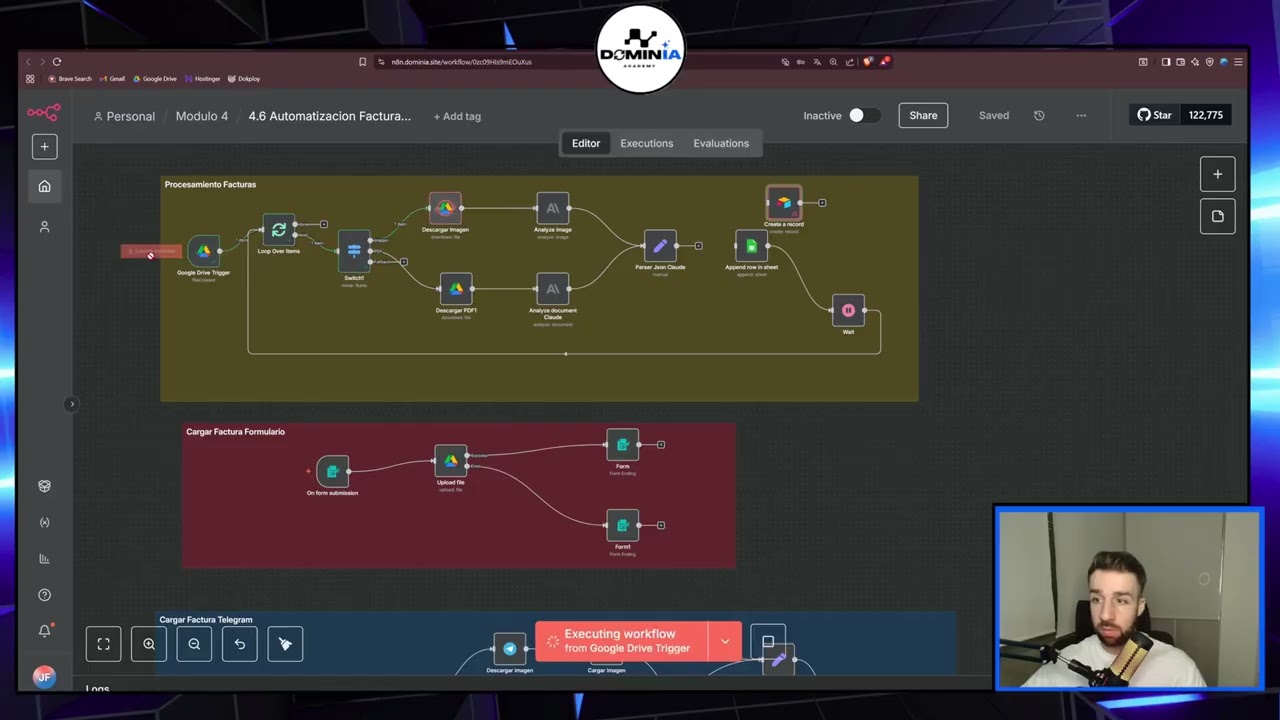Open the variables icon in sidebar

(44, 522)
